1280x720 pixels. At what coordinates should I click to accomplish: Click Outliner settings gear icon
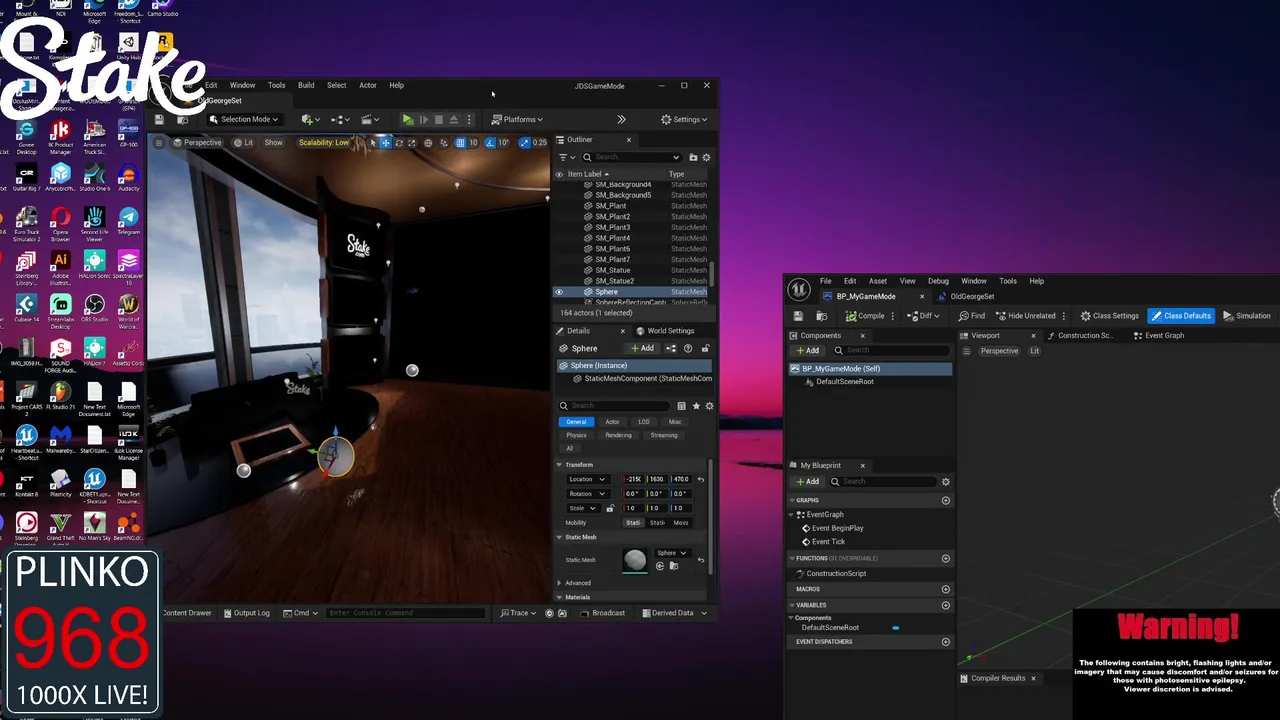706,157
